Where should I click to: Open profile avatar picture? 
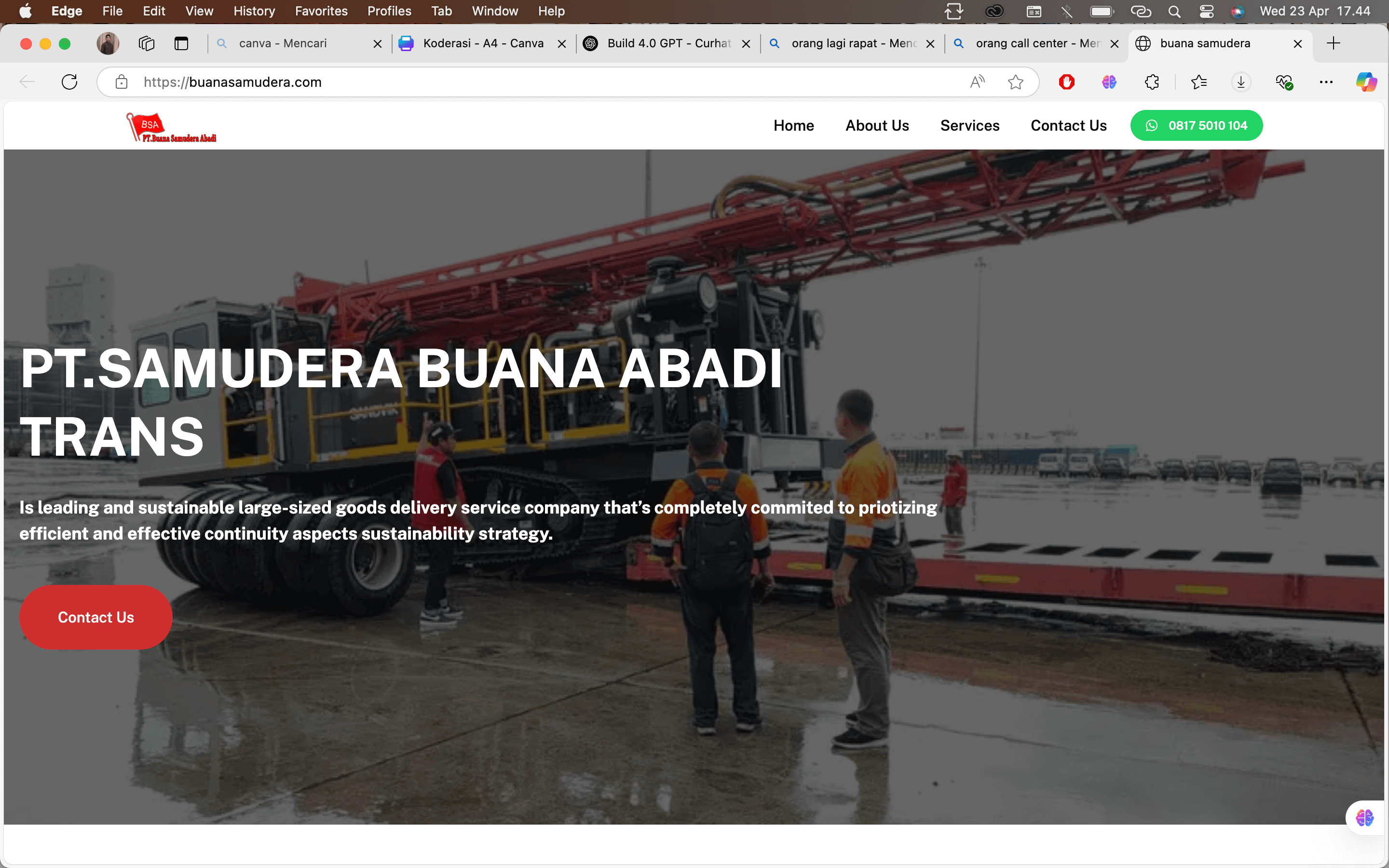(x=108, y=43)
